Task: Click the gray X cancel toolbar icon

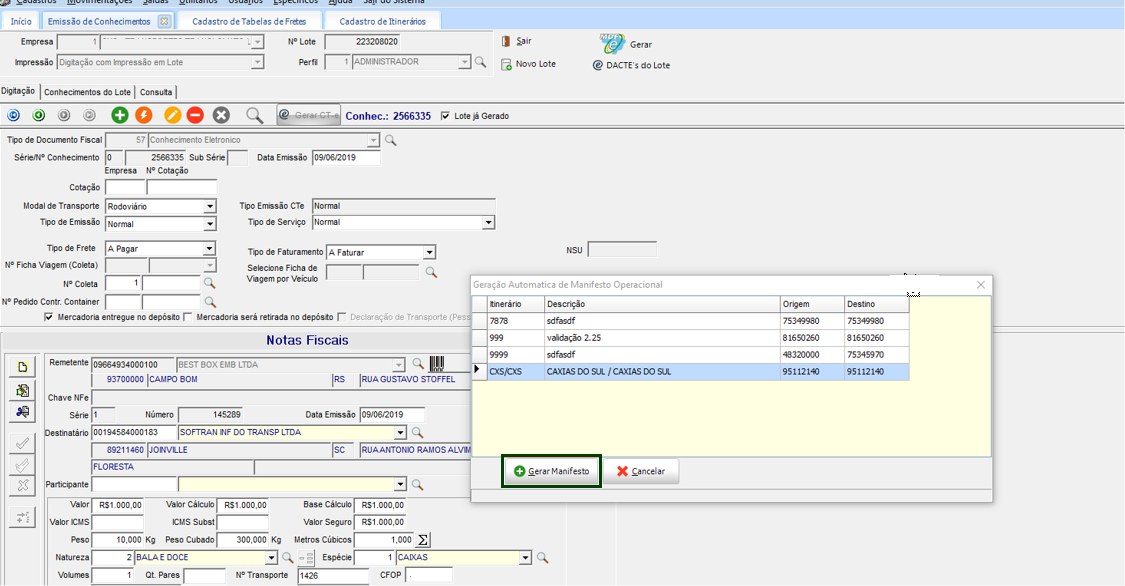Action: (221, 116)
